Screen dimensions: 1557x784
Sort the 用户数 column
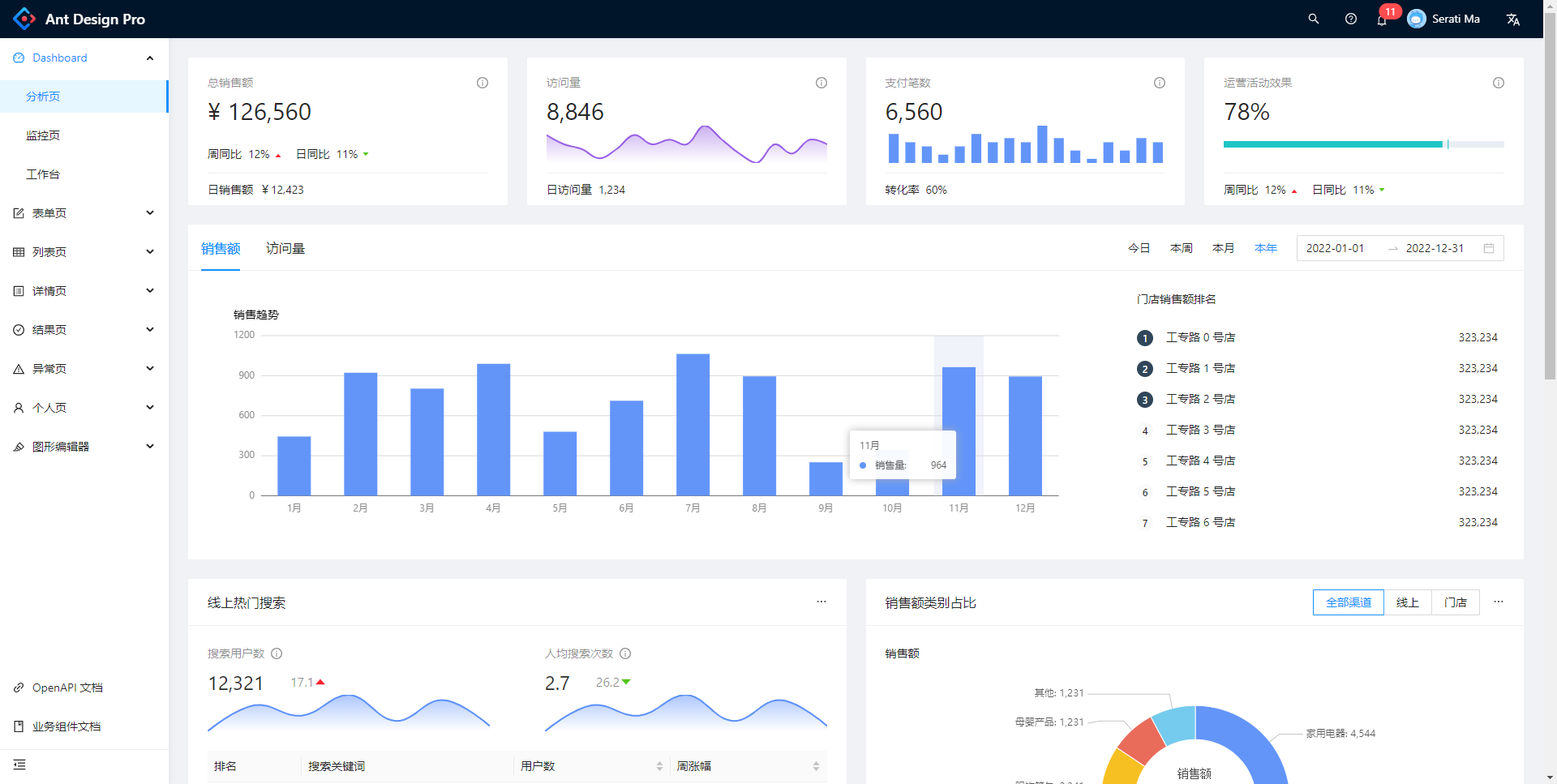659,766
